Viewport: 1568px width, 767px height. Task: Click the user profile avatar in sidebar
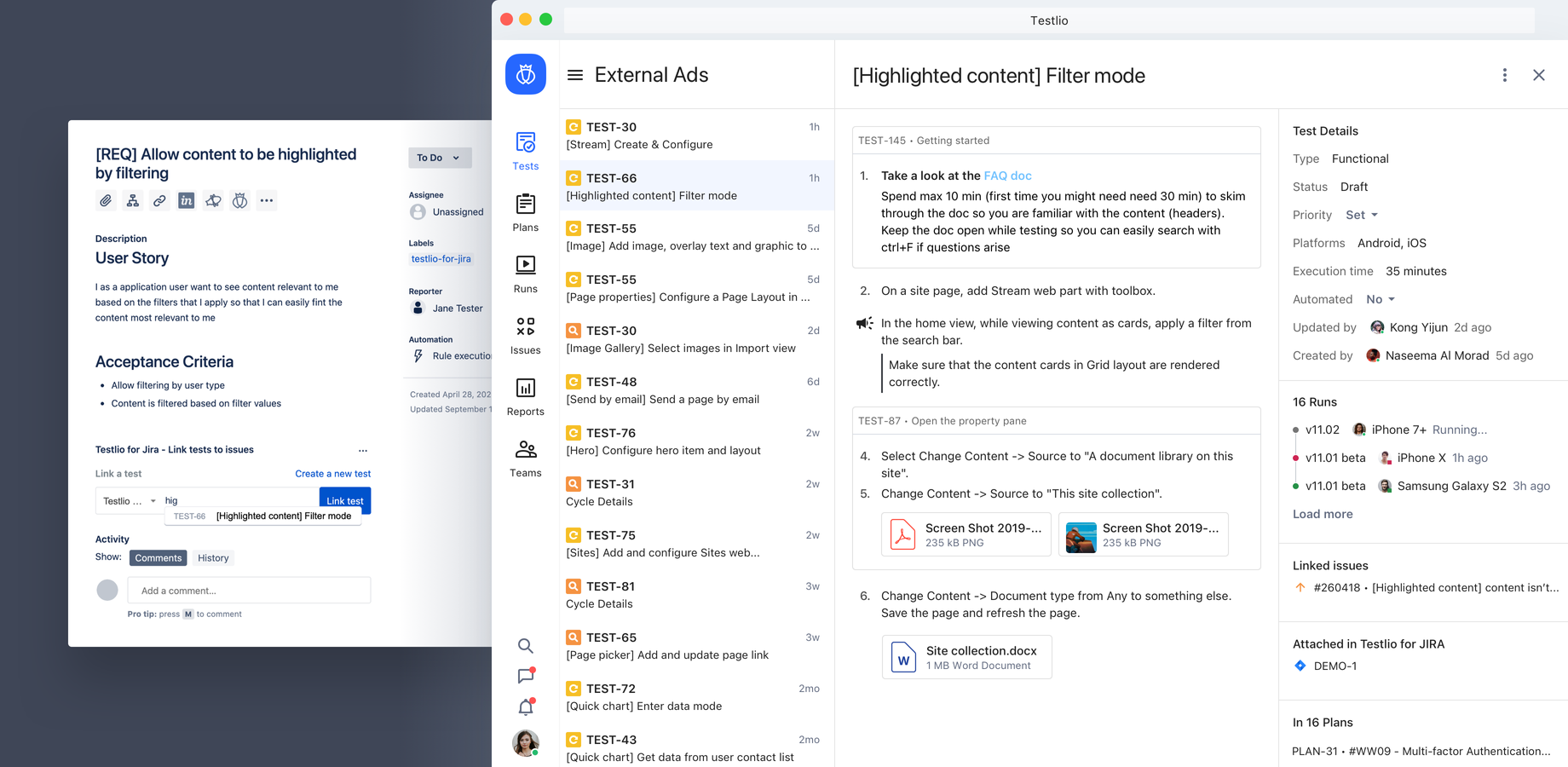pos(526,743)
